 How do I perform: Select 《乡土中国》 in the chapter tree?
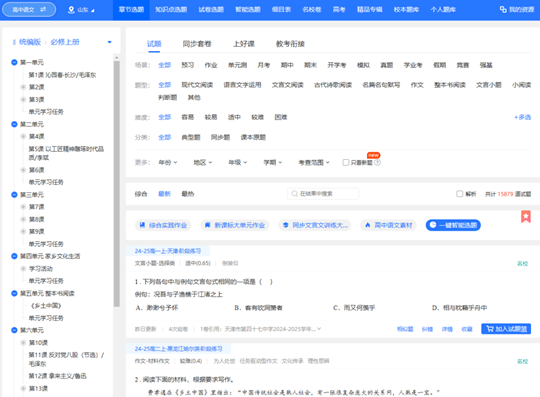coord(46,306)
